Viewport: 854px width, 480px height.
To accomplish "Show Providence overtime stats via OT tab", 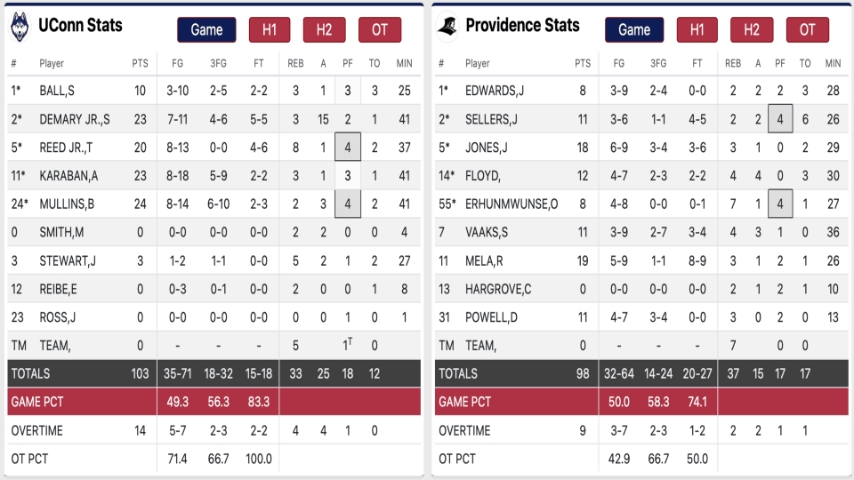I will (807, 30).
